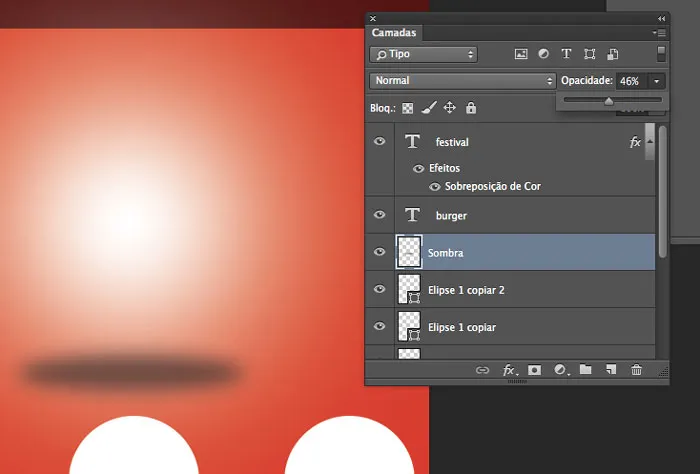The height and width of the screenshot is (474, 700).
Task: Click the link layers chain icon
Action: (482, 370)
